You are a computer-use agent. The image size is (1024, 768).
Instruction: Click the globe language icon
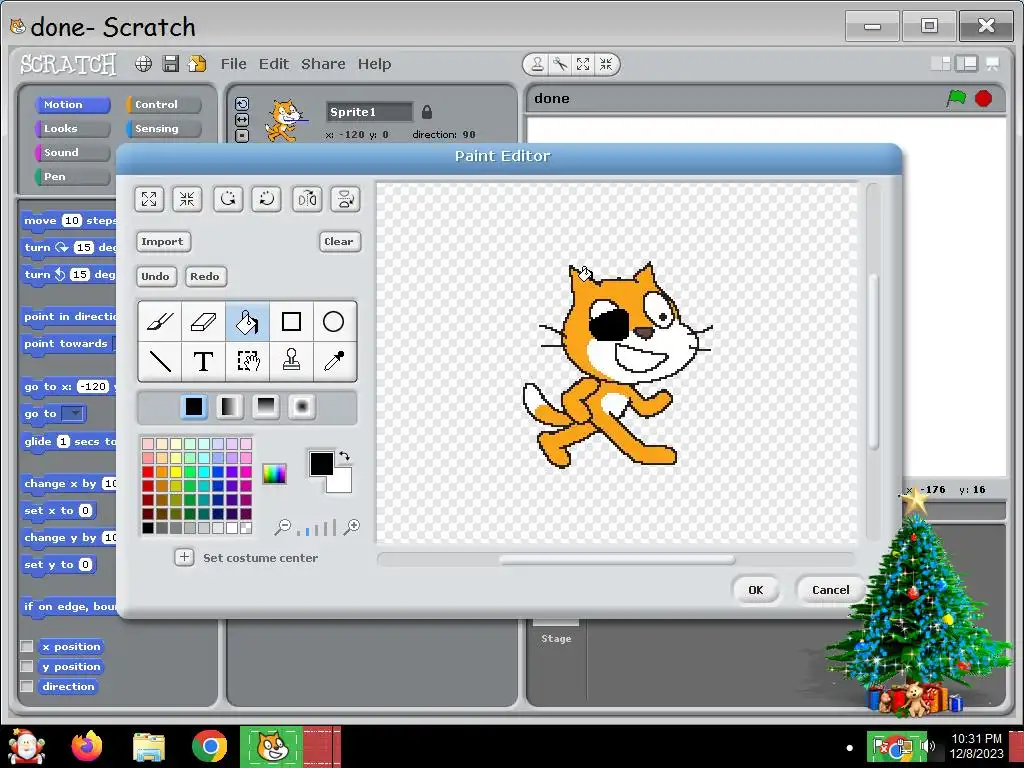pyautogui.click(x=144, y=64)
